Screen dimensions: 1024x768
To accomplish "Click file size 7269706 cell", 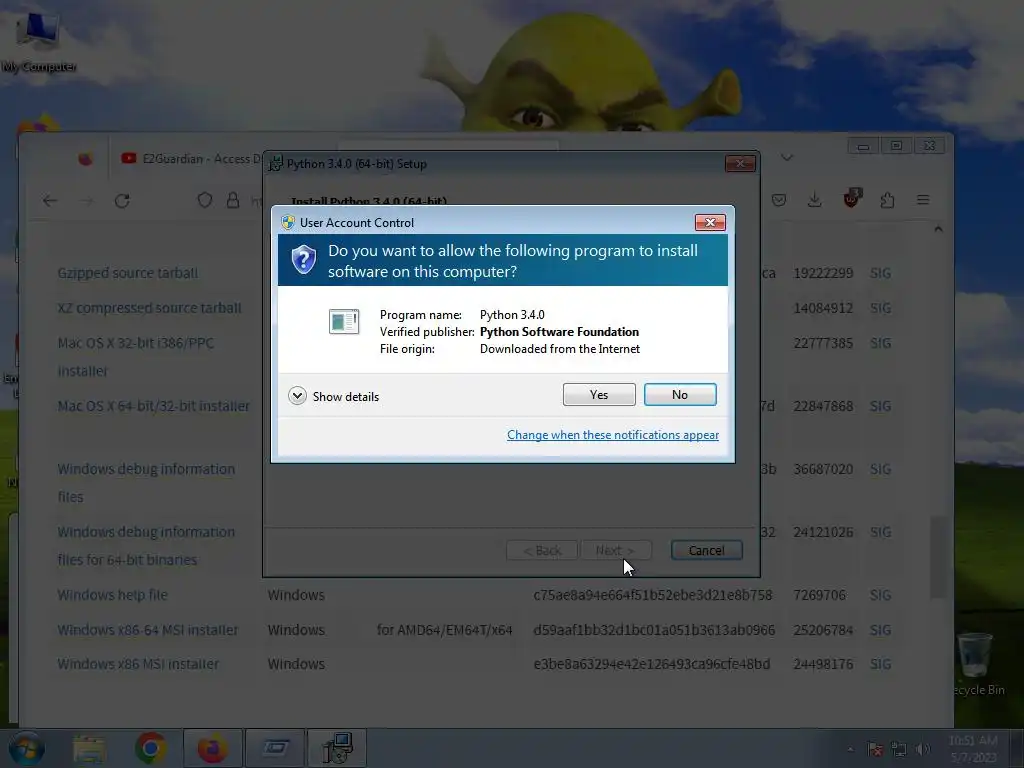I will click(x=819, y=595).
